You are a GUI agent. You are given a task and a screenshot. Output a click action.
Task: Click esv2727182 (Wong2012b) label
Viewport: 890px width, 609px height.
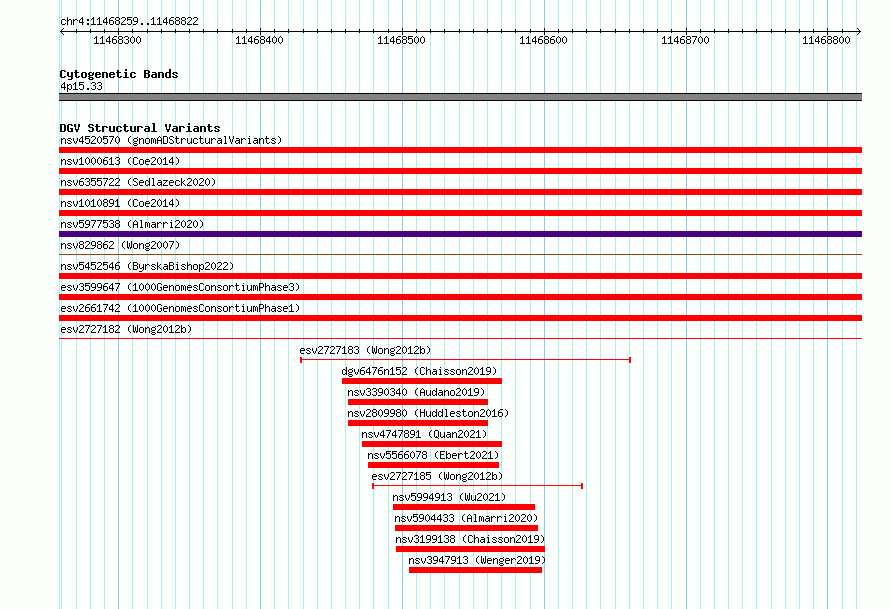126,329
